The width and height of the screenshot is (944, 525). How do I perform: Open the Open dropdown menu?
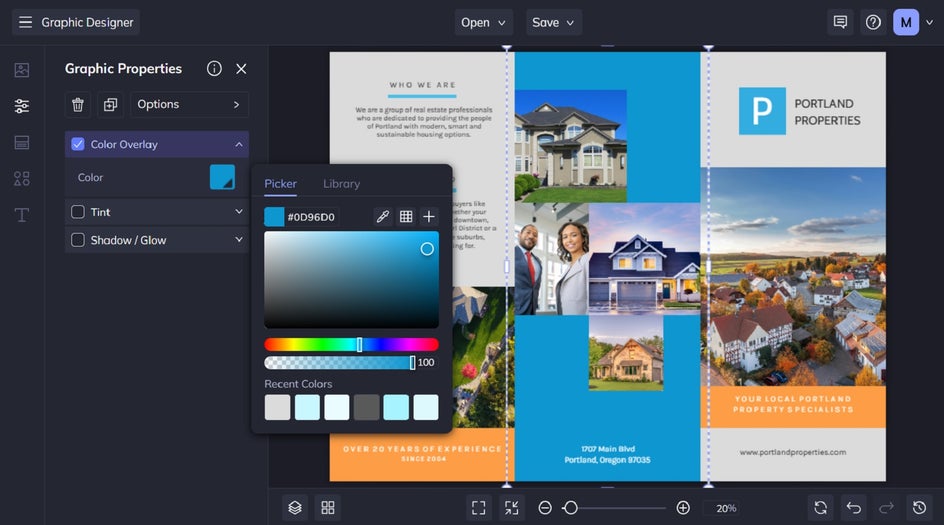tap(483, 22)
